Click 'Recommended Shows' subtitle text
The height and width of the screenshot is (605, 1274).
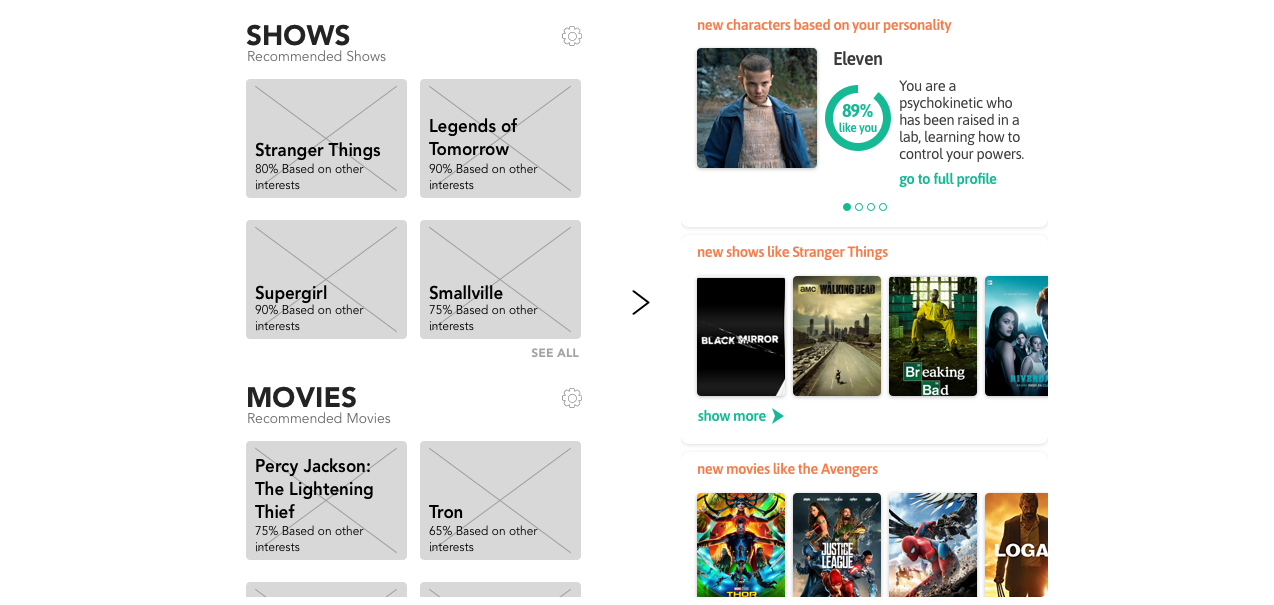pyautogui.click(x=316, y=57)
